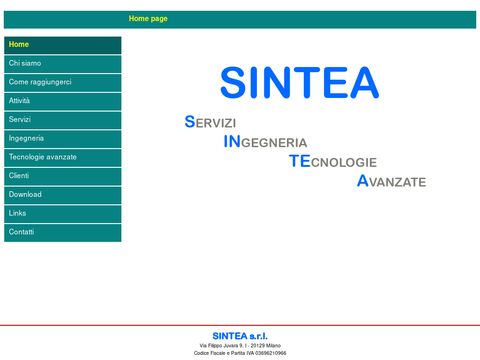
Task: Click the Home page header title
Action: (x=148, y=19)
